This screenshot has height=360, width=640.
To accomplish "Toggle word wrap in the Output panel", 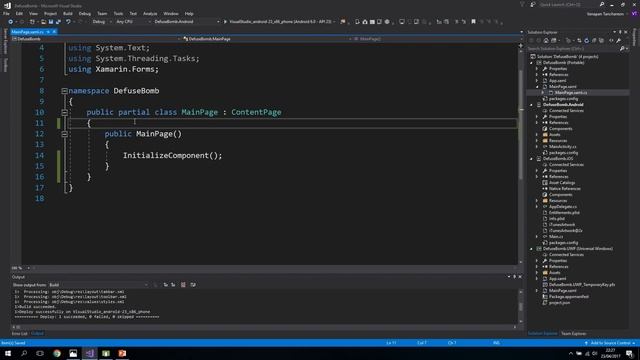I will (193, 284).
